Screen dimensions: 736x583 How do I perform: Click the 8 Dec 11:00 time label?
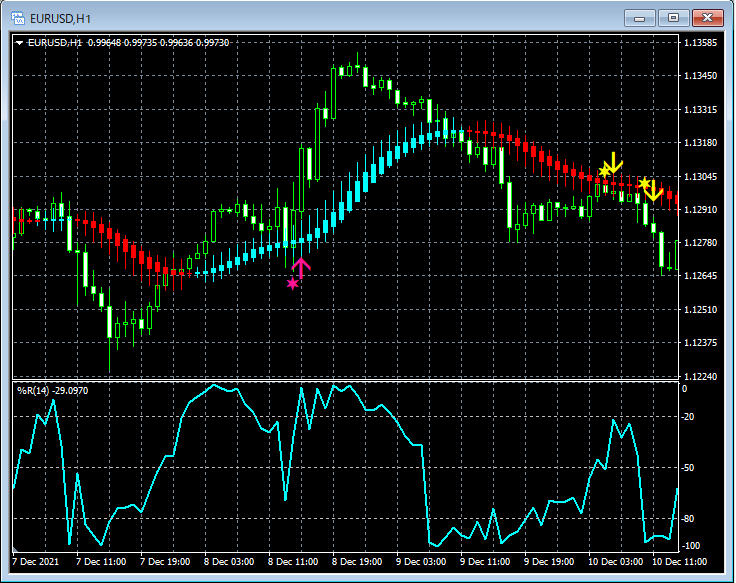click(x=293, y=561)
